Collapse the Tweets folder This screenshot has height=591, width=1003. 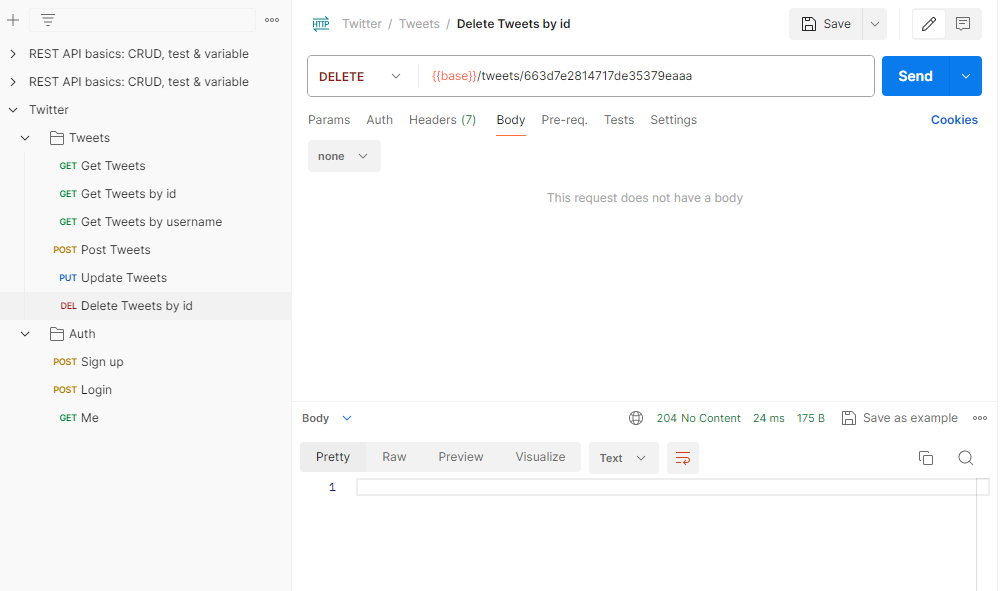[x=25, y=138]
